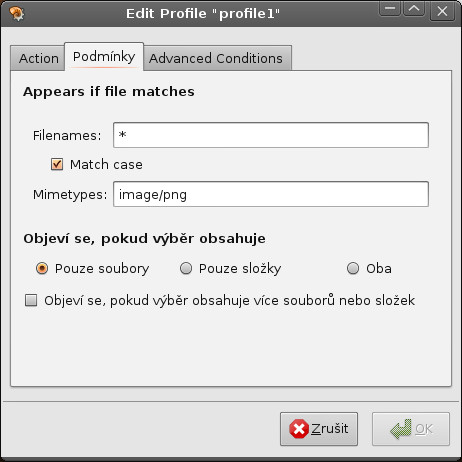The height and width of the screenshot is (462, 462).
Task: Minimize the Edit Profile window
Action: tap(390, 8)
